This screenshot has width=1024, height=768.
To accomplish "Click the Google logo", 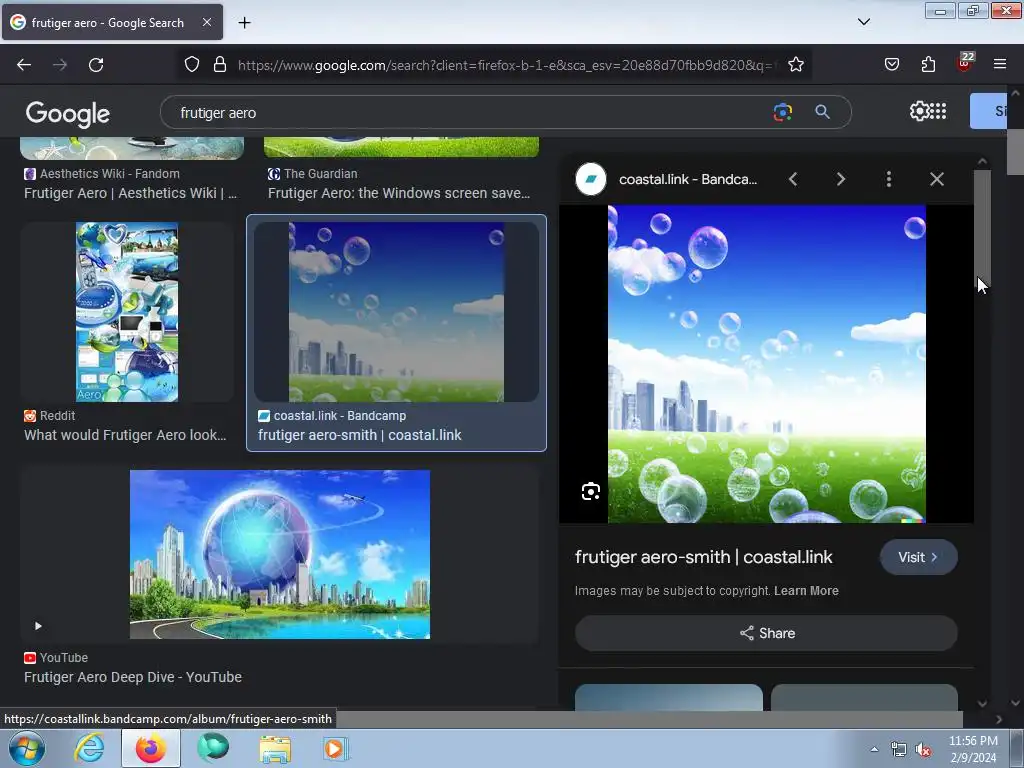I will click(67, 114).
